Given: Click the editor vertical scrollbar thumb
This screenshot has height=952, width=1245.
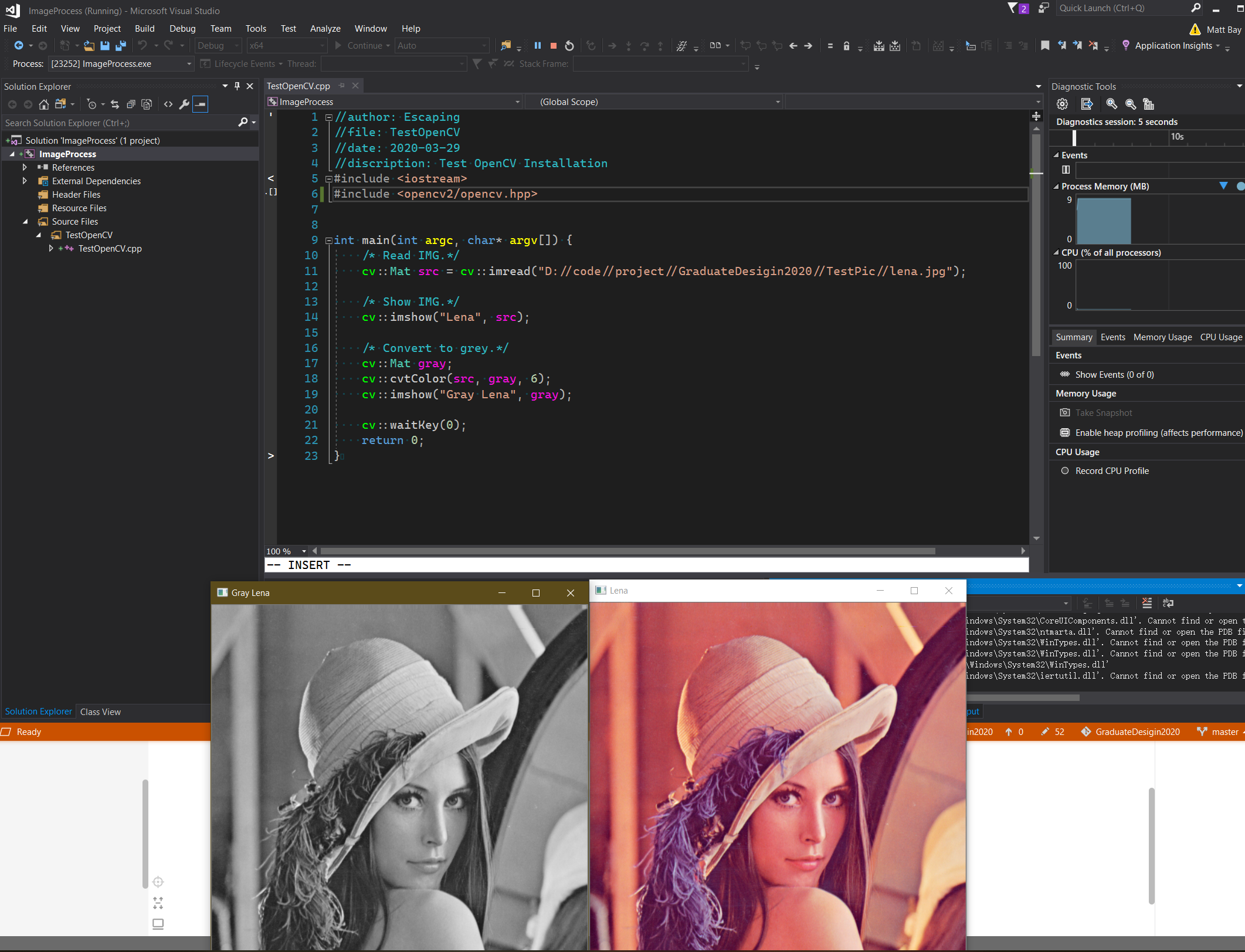Looking at the screenshot, I should click(x=1036, y=245).
